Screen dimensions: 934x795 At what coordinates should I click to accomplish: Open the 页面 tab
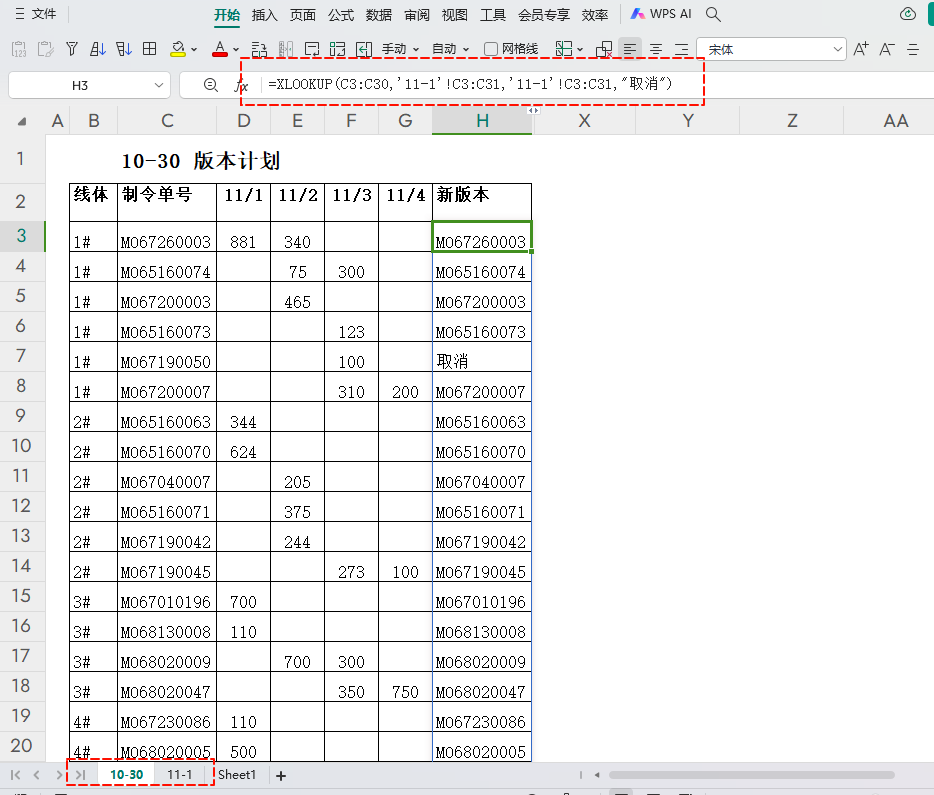tap(303, 15)
